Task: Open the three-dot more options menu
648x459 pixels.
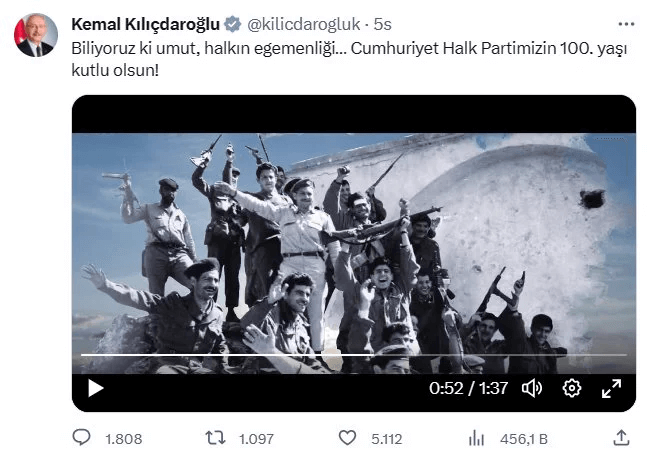Action: pyautogui.click(x=625, y=22)
